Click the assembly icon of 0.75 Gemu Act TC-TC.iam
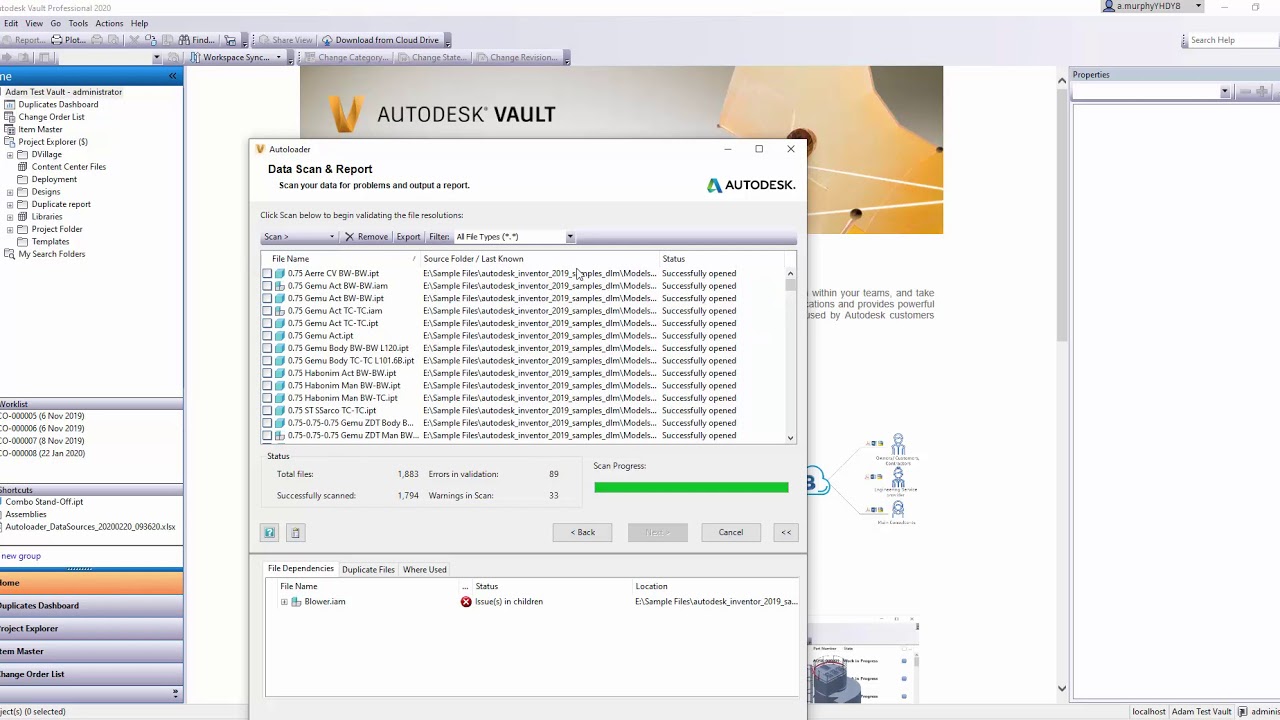This screenshot has height=720, width=1280. [280, 311]
